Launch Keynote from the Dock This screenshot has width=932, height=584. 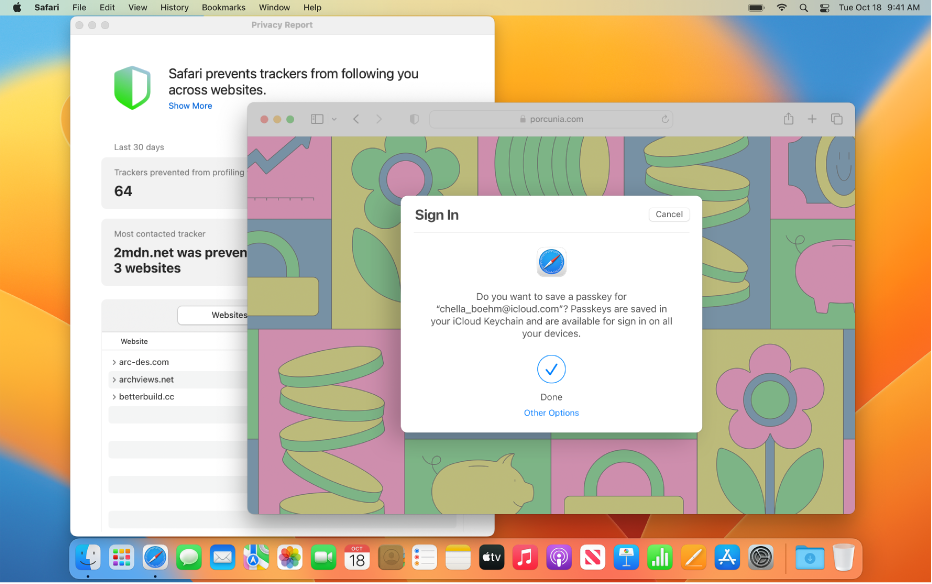coord(626,557)
